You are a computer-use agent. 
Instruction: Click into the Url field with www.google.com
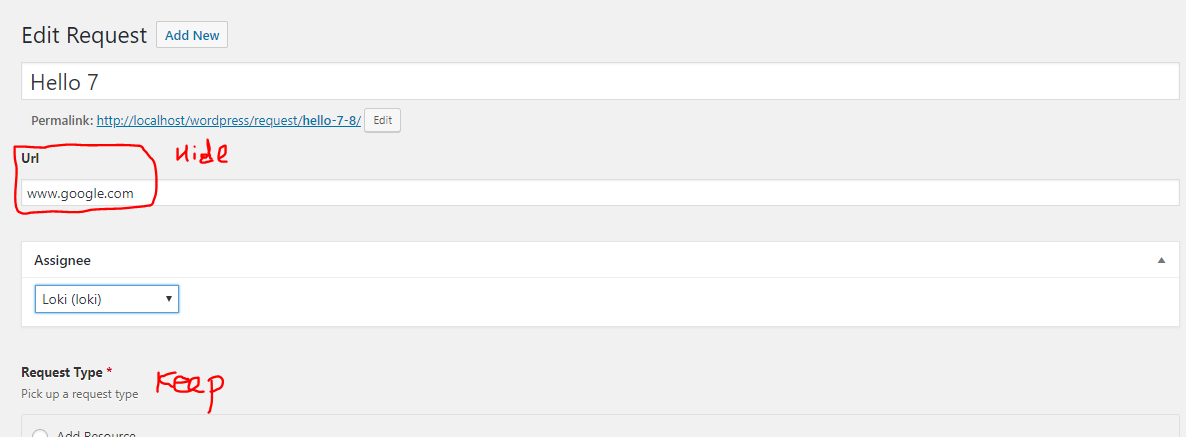click(x=600, y=193)
